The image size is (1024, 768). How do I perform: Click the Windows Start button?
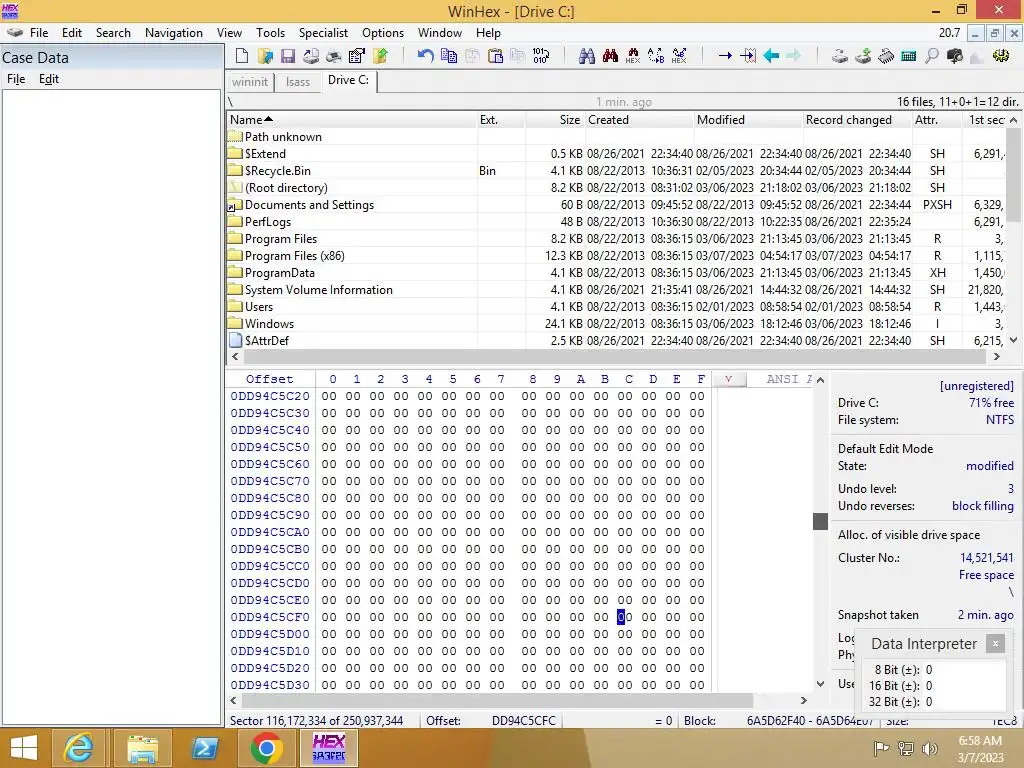[x=24, y=748]
